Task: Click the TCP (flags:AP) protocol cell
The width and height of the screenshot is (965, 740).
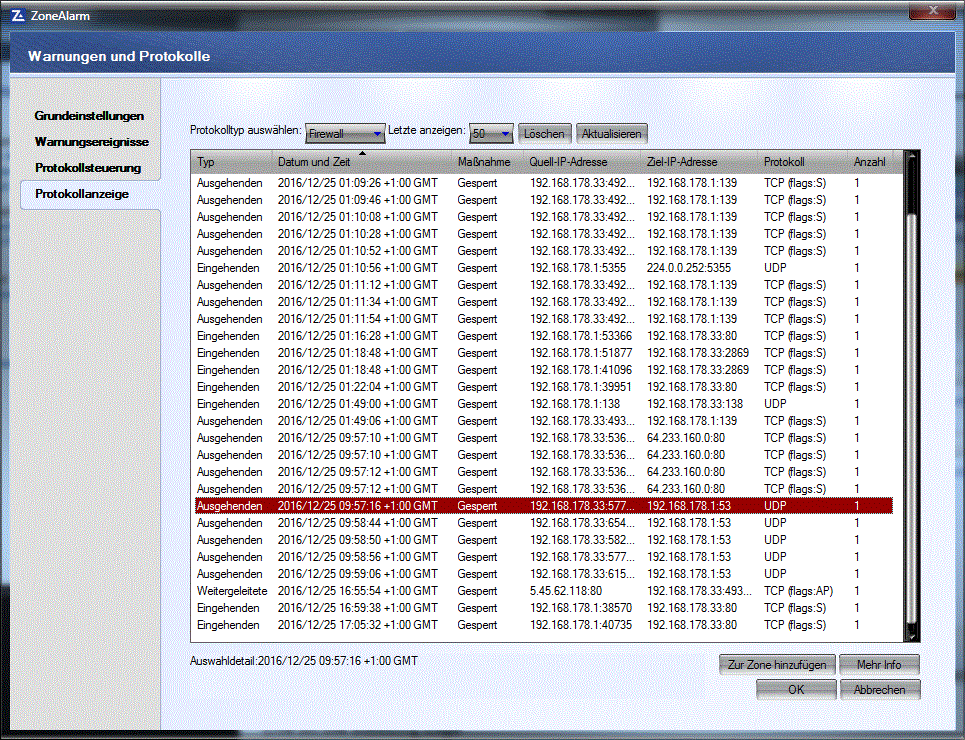Action: (x=798, y=591)
